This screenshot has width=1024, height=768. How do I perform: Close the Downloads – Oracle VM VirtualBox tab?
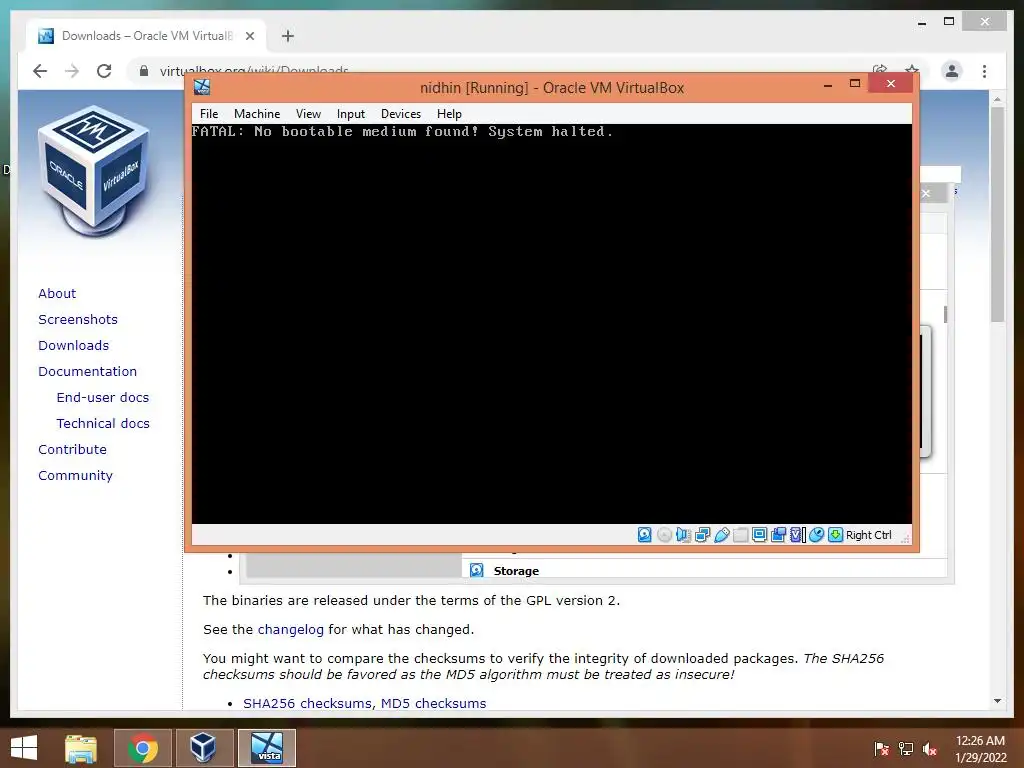[249, 36]
